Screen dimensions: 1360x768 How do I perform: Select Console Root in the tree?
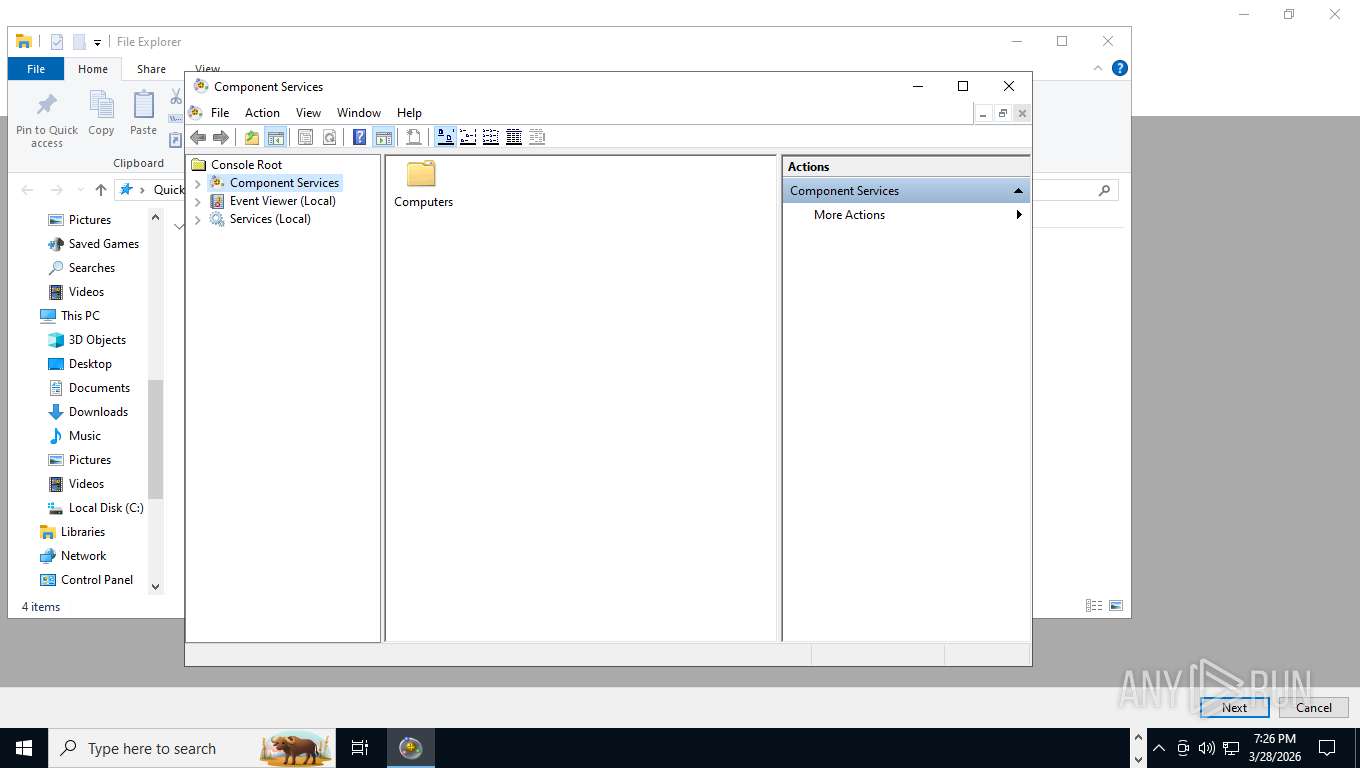[x=246, y=165]
